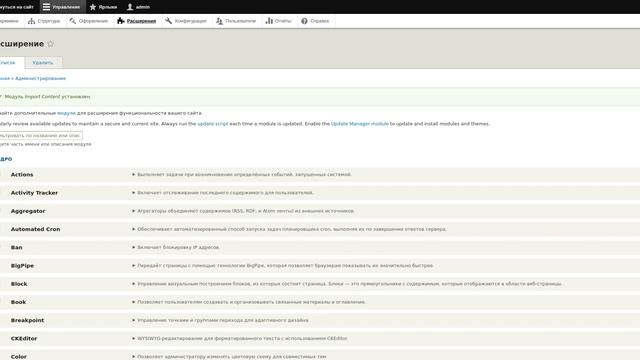Collapse the ЯДРО module group
640x360 pixels.
[6, 159]
